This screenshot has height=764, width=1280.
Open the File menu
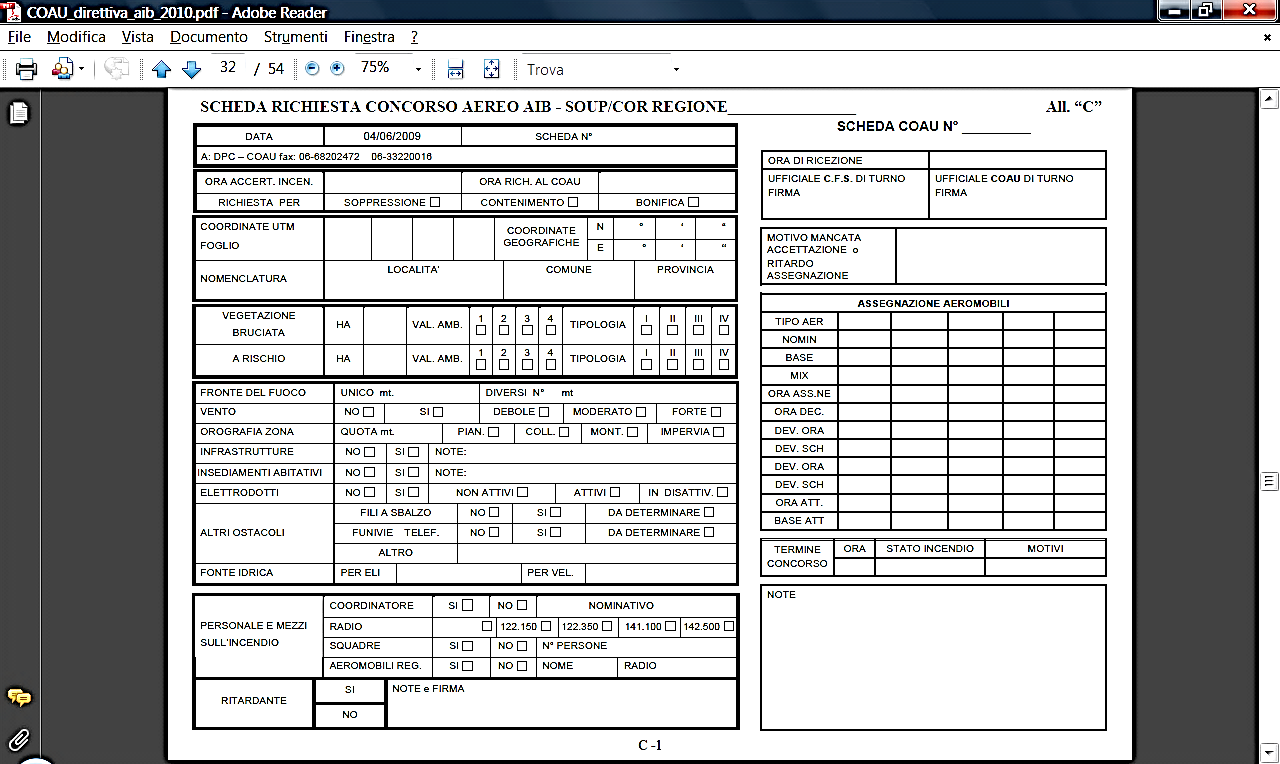coord(19,37)
